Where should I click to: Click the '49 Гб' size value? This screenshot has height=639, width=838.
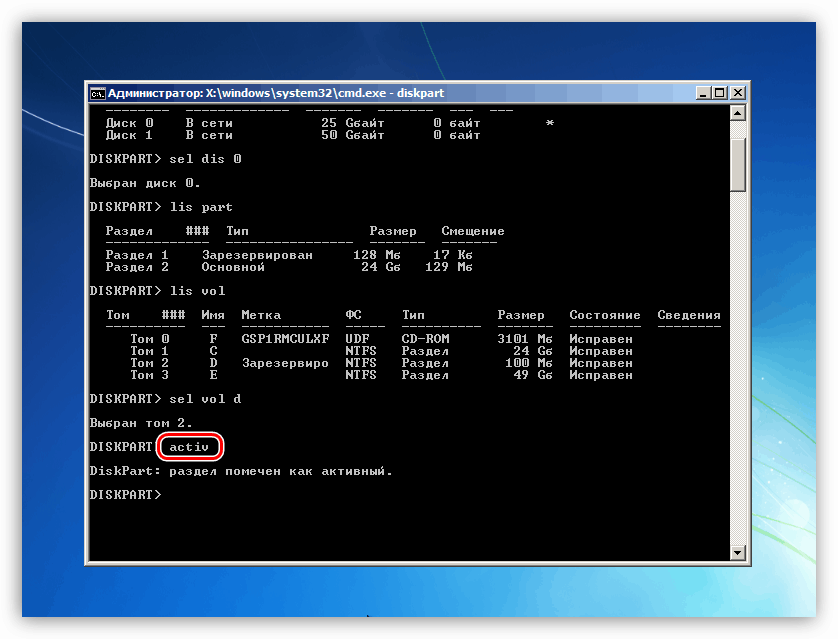(533, 375)
